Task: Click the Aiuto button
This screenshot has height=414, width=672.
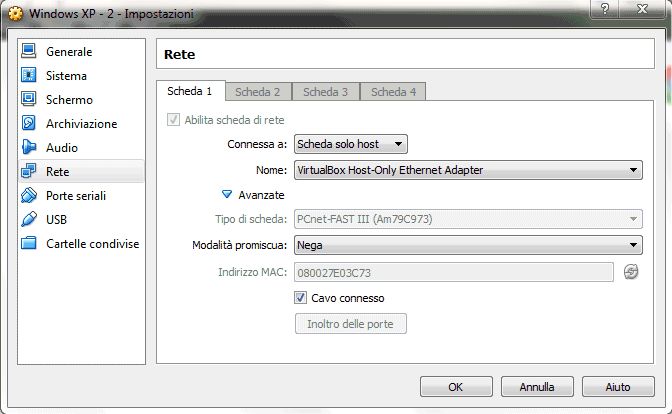Action: click(x=618, y=387)
